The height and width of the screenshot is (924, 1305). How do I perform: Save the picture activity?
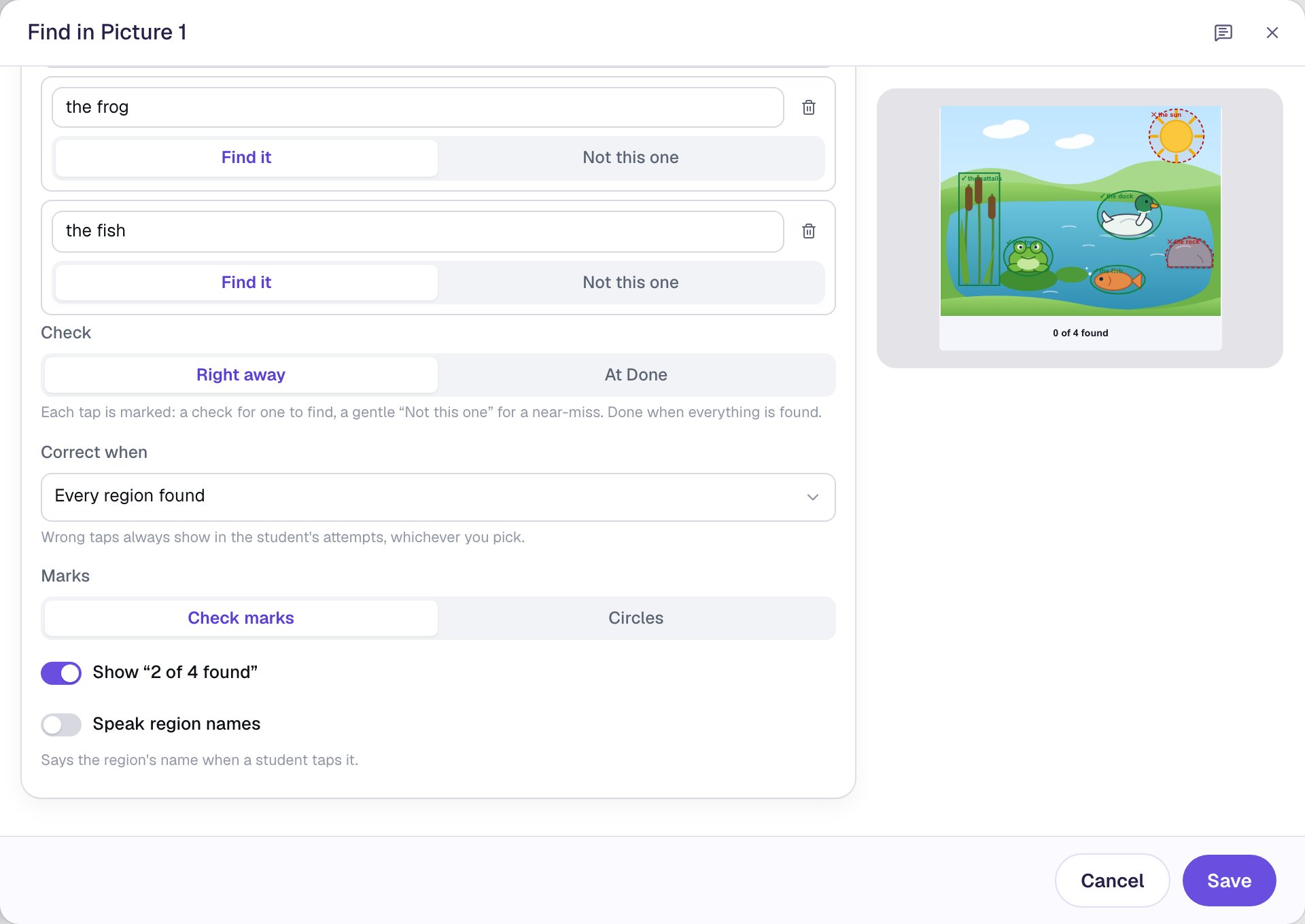(x=1229, y=881)
